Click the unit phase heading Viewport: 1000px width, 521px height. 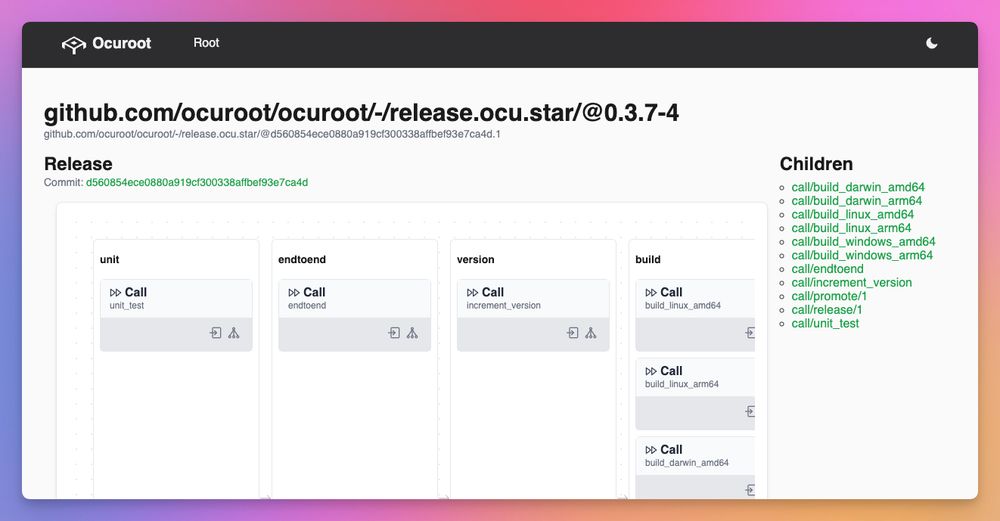click(x=110, y=260)
